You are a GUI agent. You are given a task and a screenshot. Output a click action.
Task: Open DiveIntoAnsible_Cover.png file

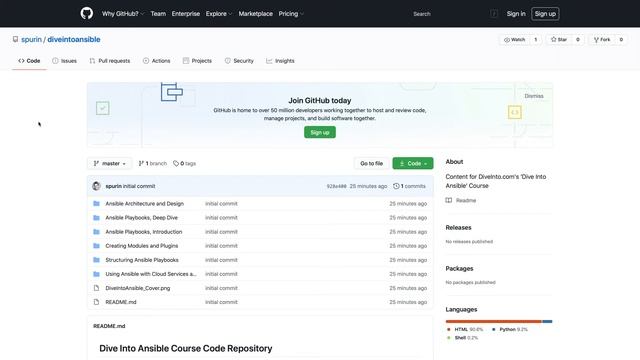tap(138, 288)
